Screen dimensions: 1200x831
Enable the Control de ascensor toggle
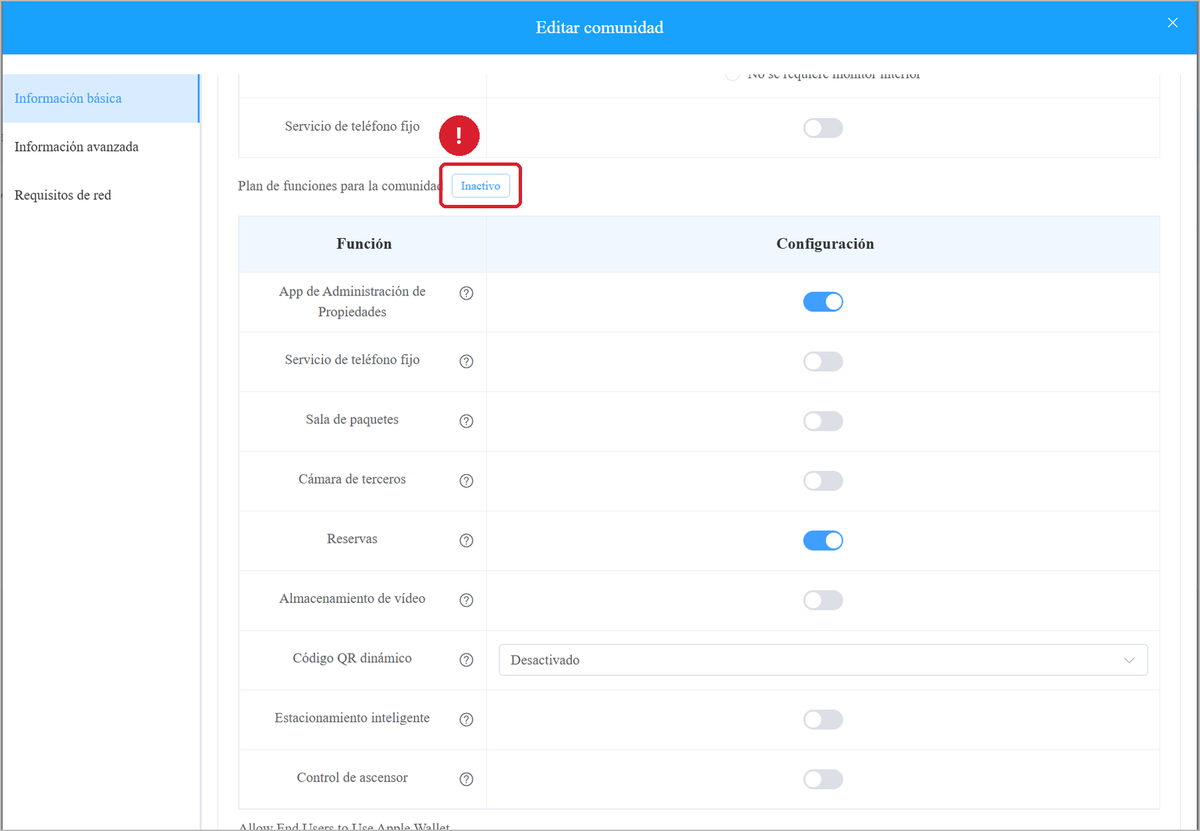tap(823, 779)
